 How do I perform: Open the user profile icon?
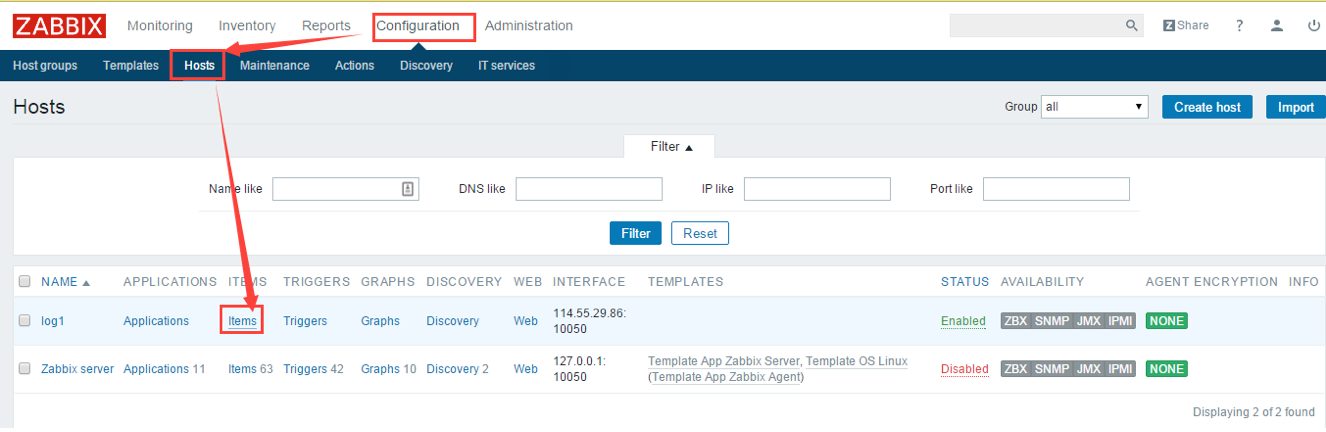coord(1277,26)
